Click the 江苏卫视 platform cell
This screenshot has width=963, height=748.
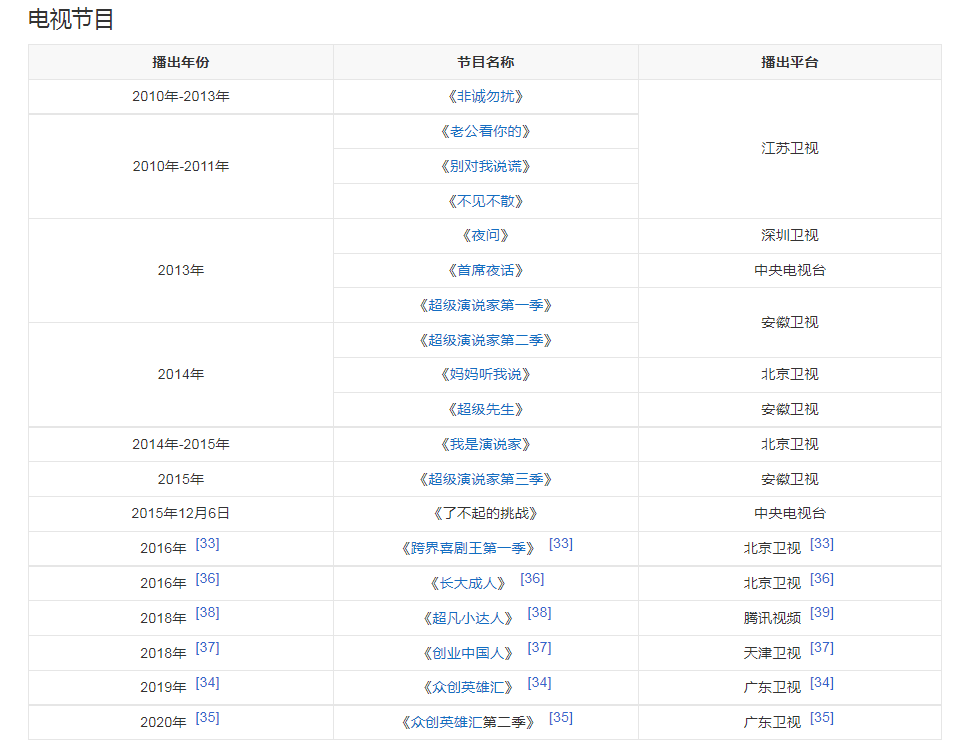coord(789,149)
